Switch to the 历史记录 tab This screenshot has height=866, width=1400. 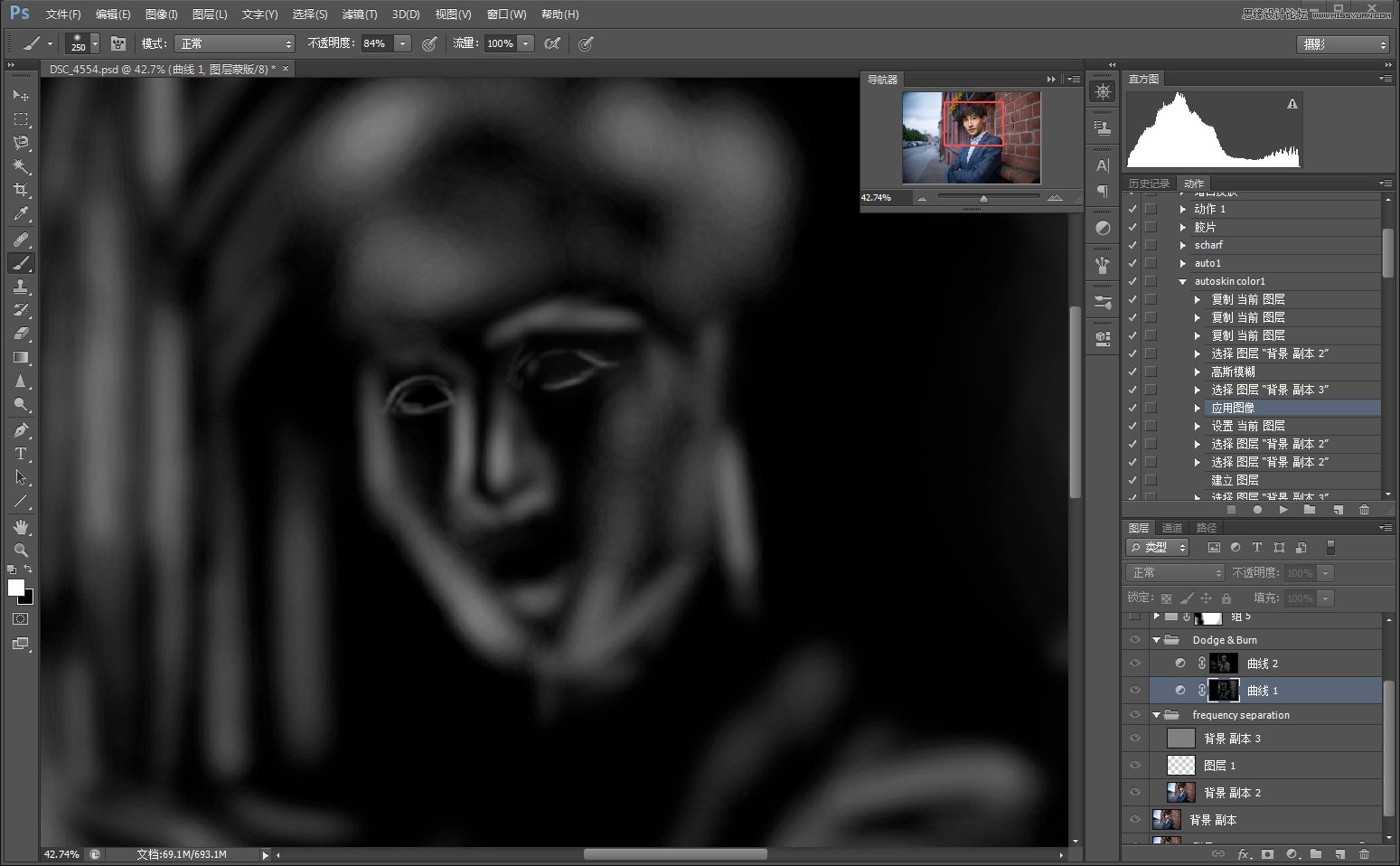(x=1149, y=184)
